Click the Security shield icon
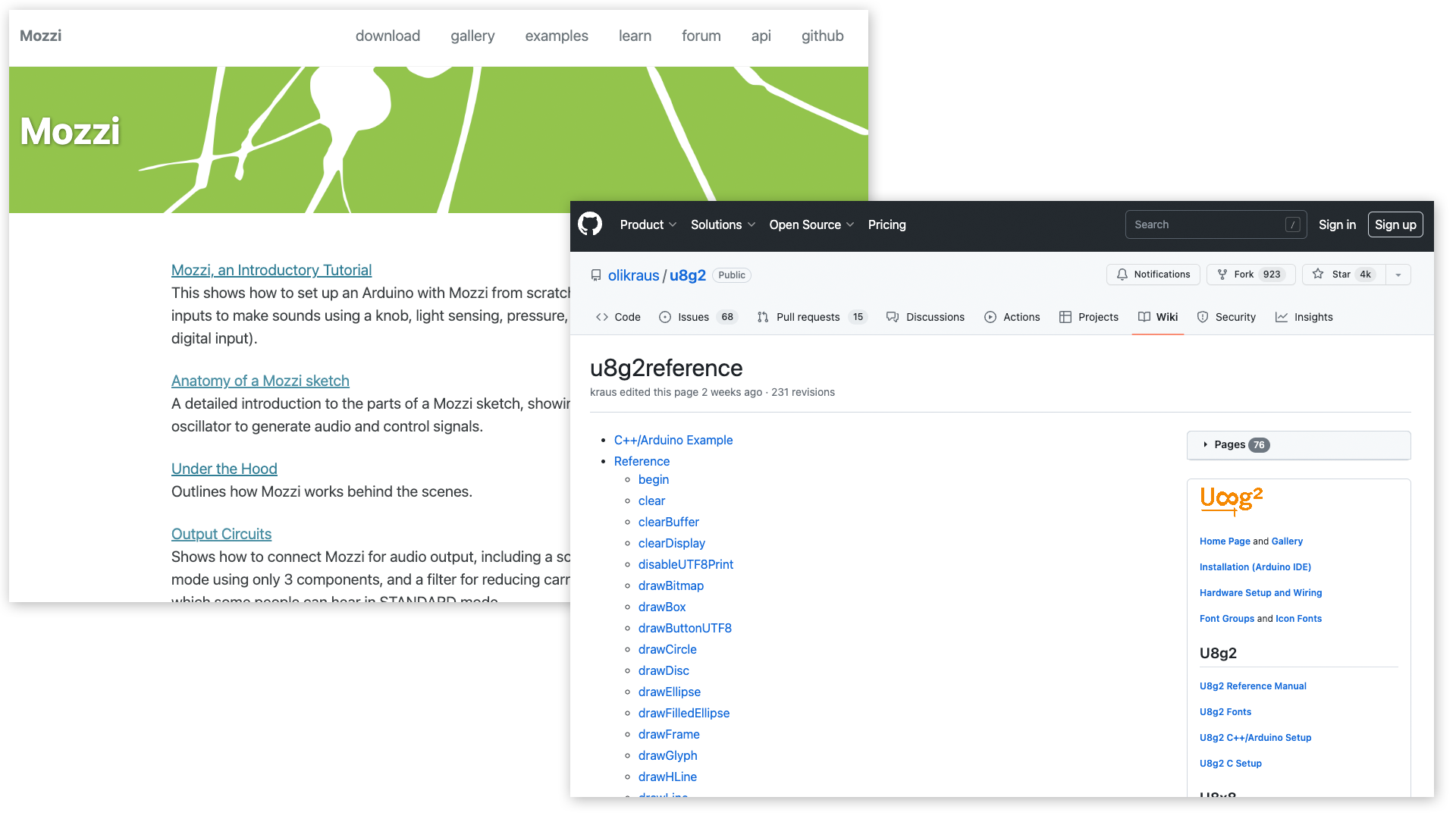The image size is (1456, 819). tap(1203, 317)
